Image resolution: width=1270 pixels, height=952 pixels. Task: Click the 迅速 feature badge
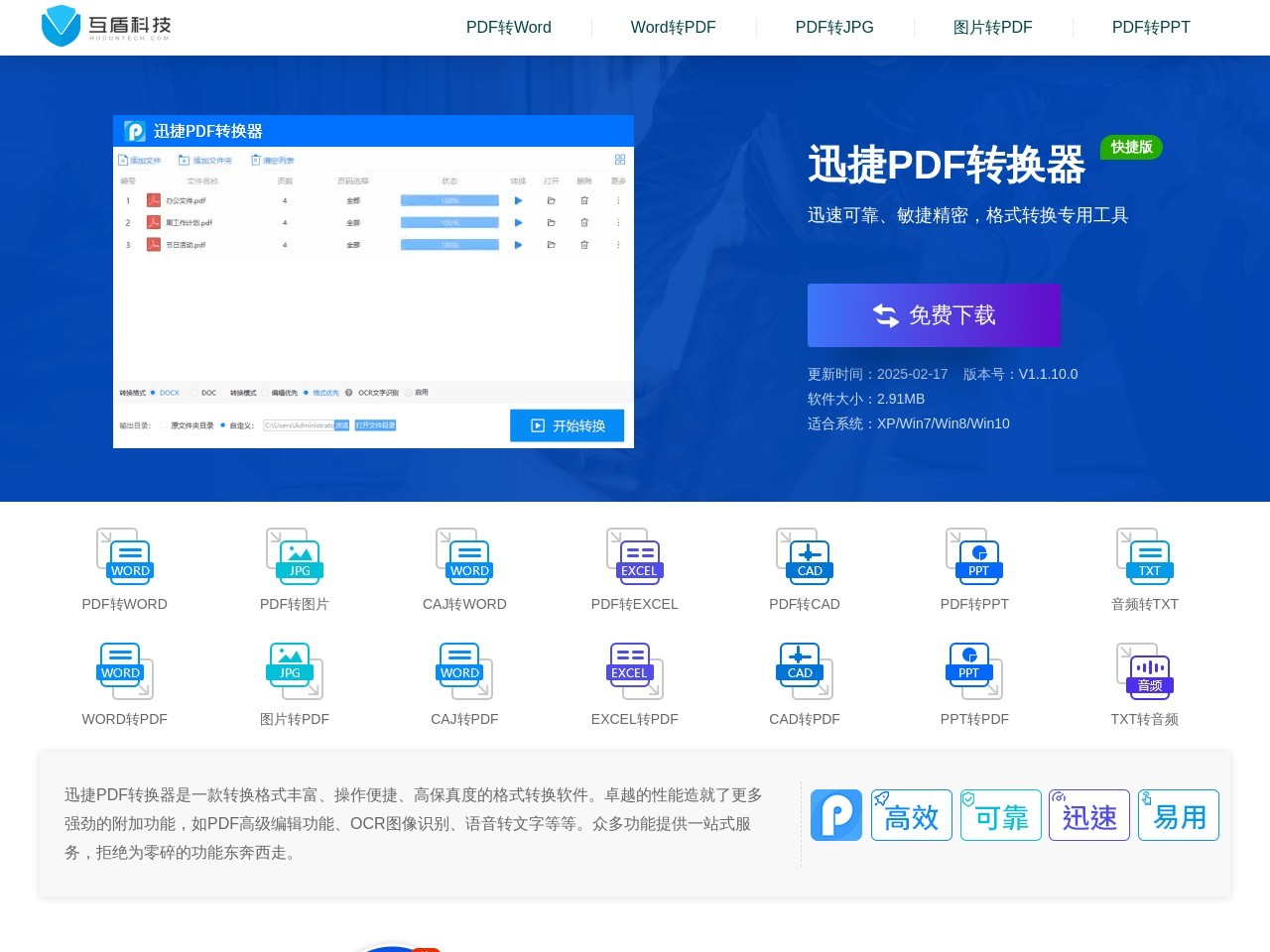click(x=1089, y=815)
